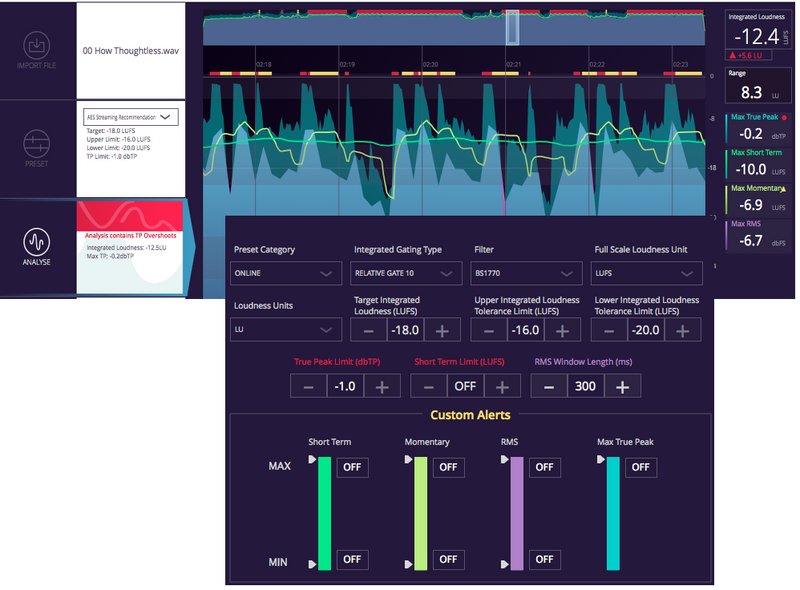The image size is (800, 590).
Task: Toggle Short Term MAX alert OFF button
Action: pyautogui.click(x=351, y=467)
